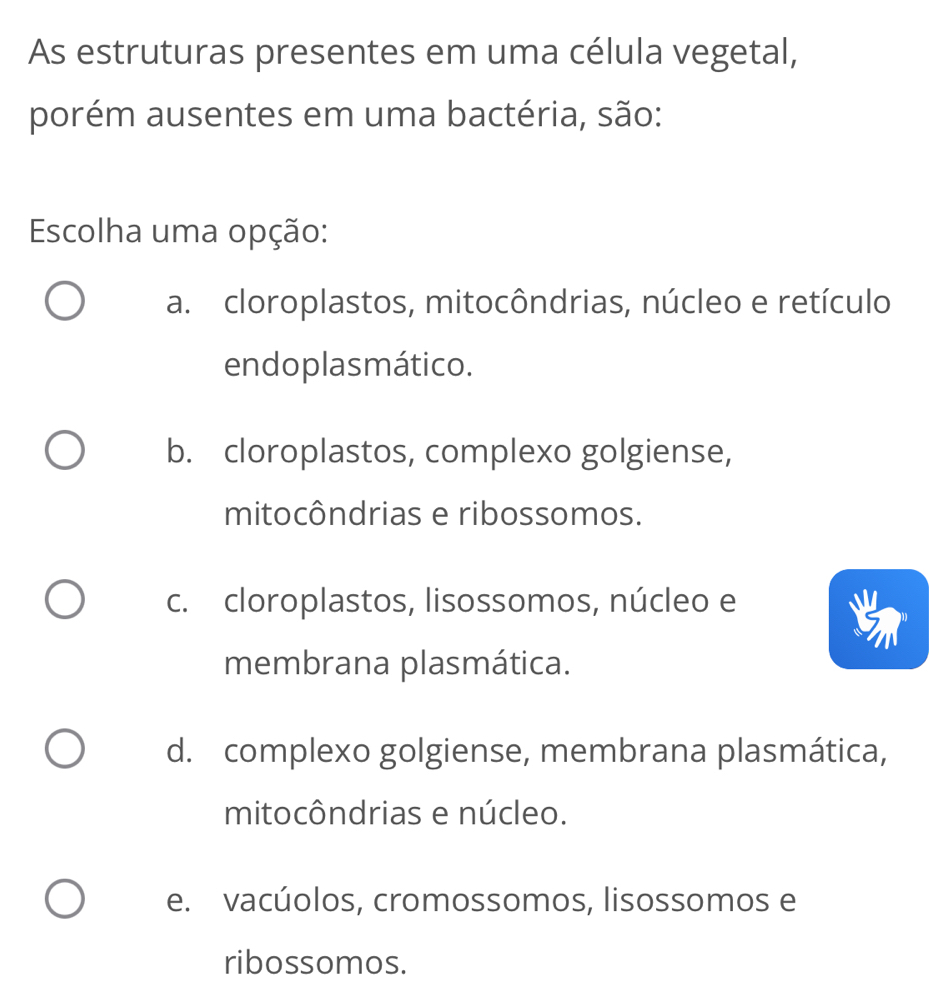The image size is (929, 998).
Task: Click the text 'cloroplastos, mitocôndrias, núcleo e retículo'
Action: (x=557, y=301)
